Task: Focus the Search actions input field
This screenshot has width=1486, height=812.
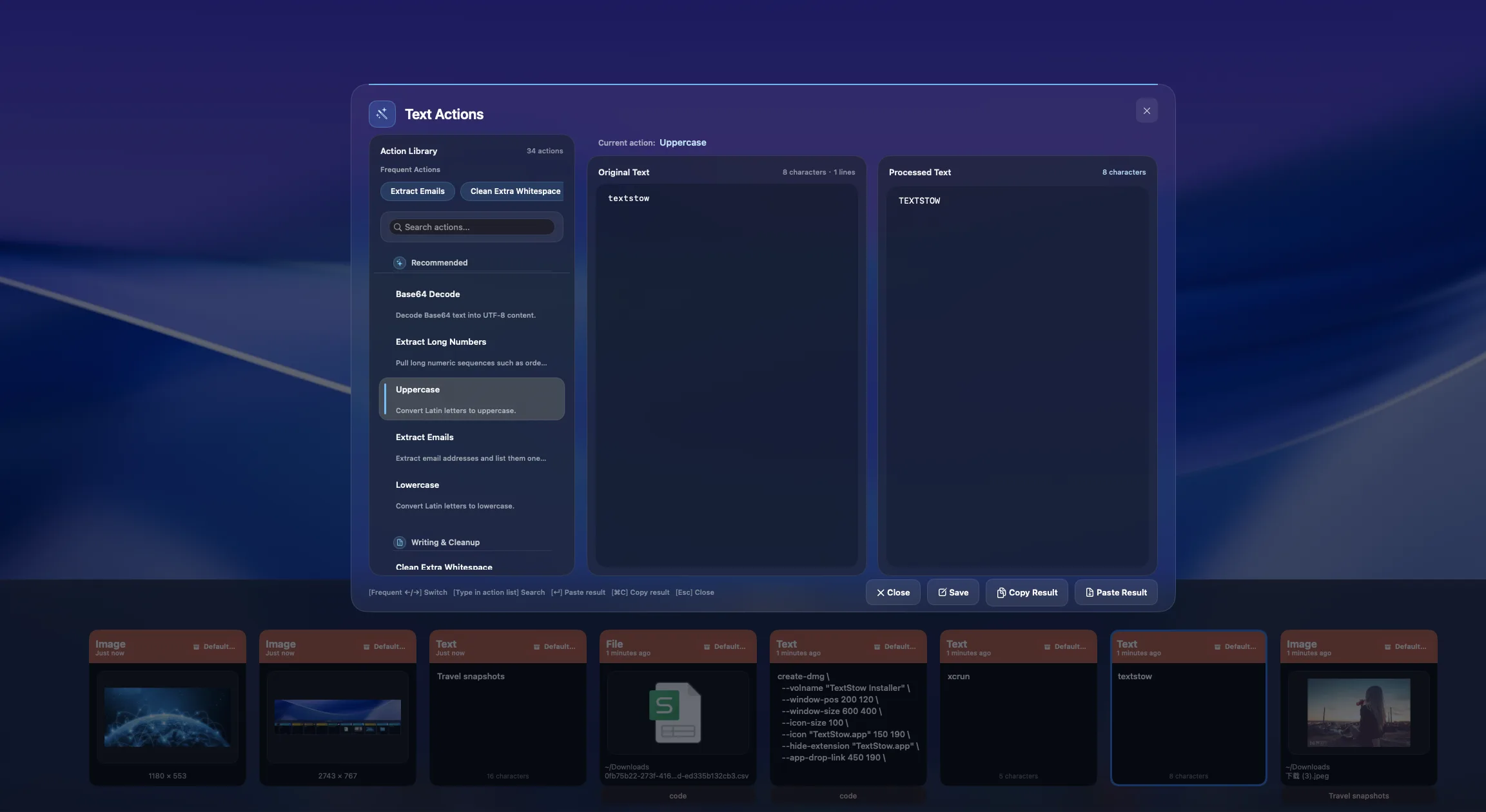Action: [472, 227]
